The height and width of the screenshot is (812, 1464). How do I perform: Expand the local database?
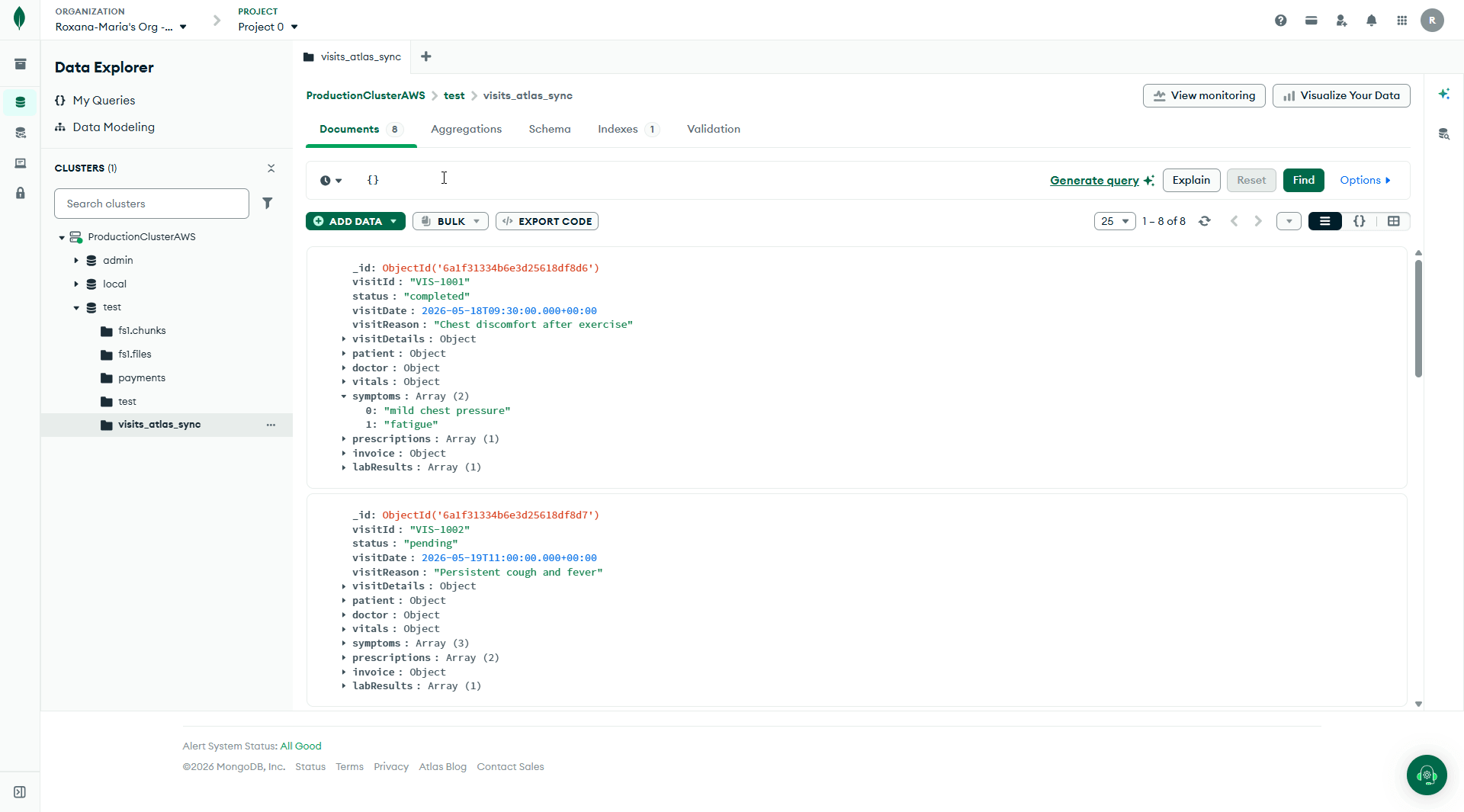76,284
